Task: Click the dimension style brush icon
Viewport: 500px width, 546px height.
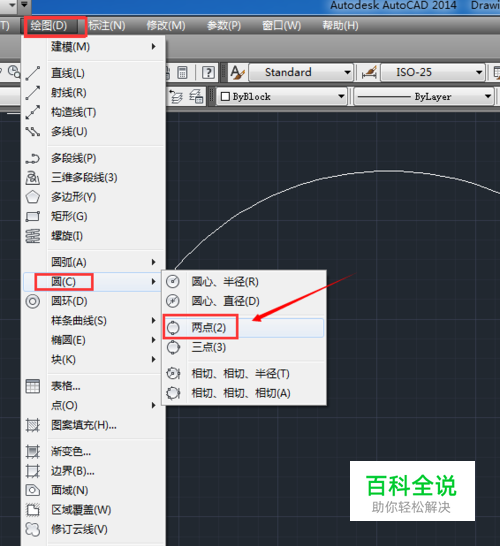Action: click(369, 72)
